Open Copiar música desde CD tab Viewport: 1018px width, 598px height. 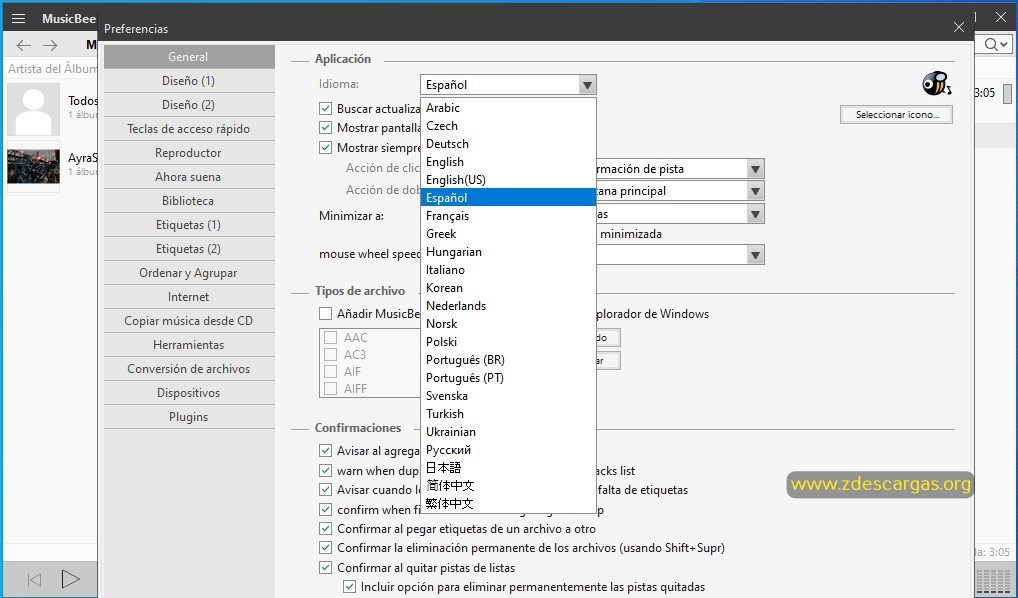click(189, 321)
